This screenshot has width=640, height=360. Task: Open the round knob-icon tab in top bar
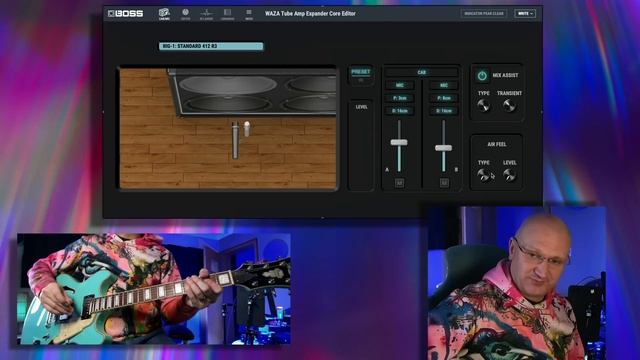(x=185, y=14)
